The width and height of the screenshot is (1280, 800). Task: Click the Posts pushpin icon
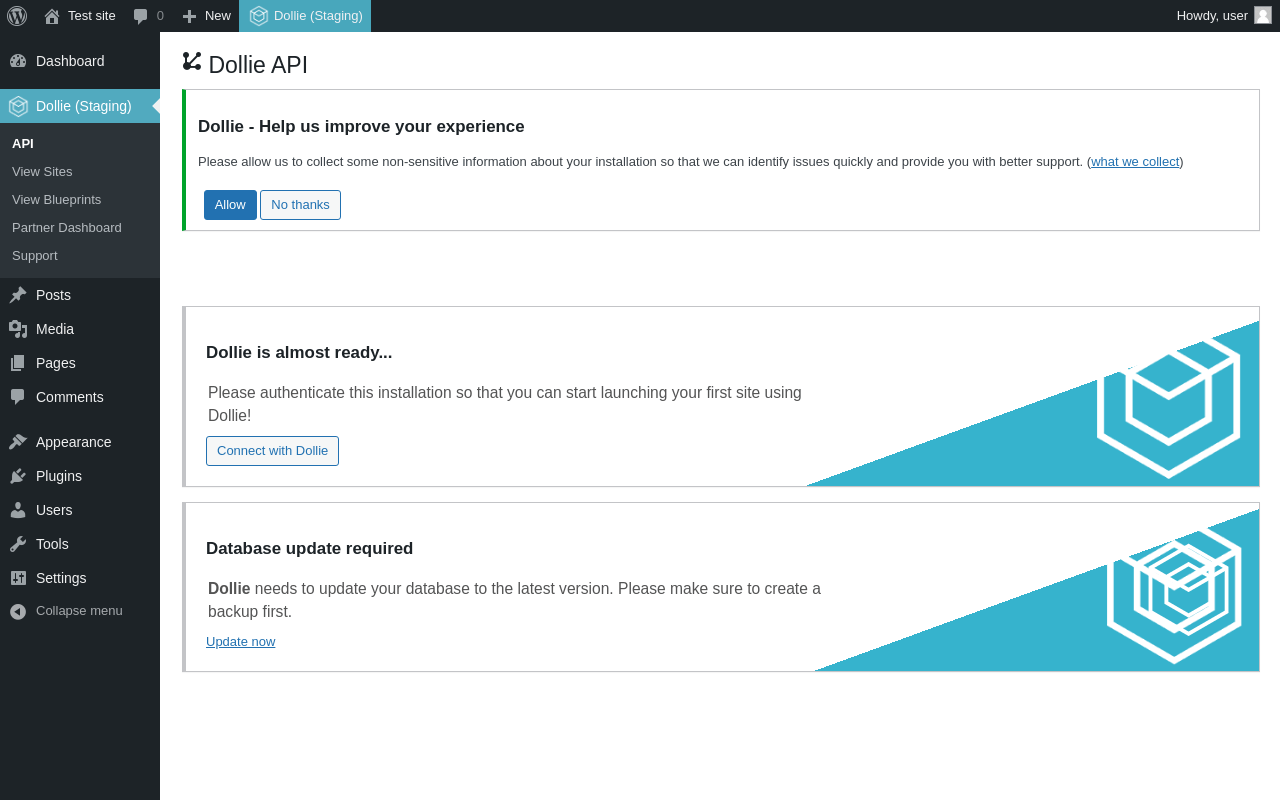coord(18,295)
